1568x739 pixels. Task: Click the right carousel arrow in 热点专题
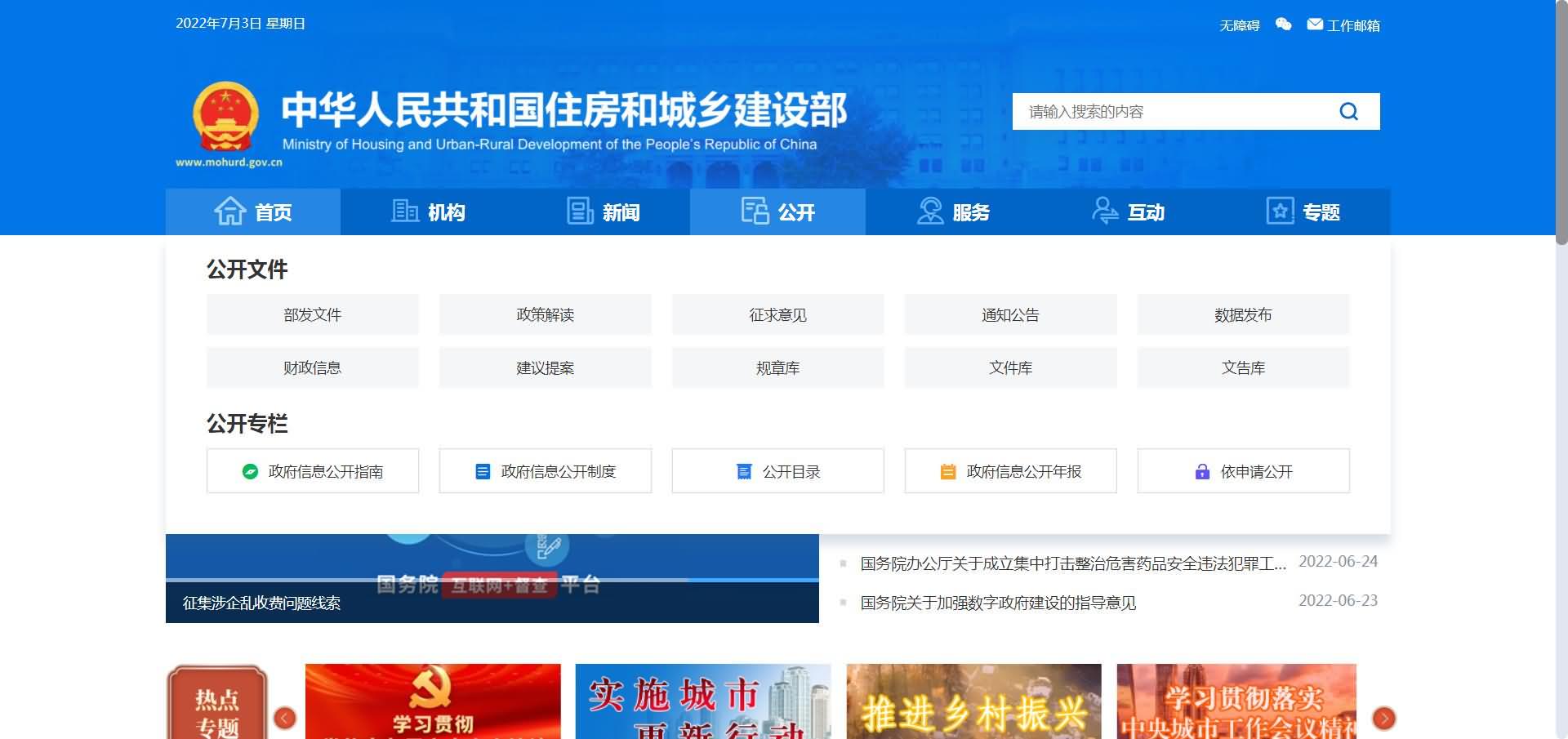point(1384,718)
